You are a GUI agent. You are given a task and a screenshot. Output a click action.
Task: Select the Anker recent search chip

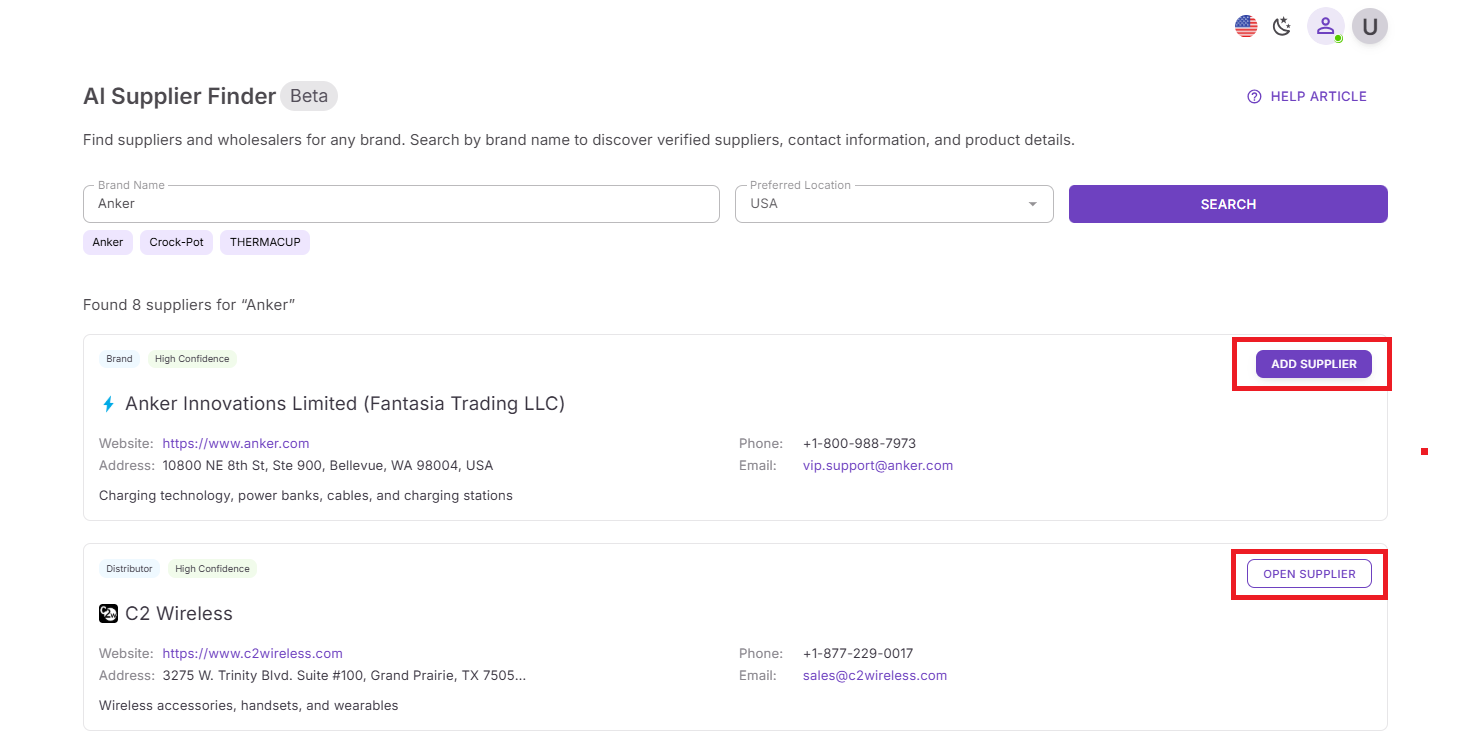[x=108, y=242]
